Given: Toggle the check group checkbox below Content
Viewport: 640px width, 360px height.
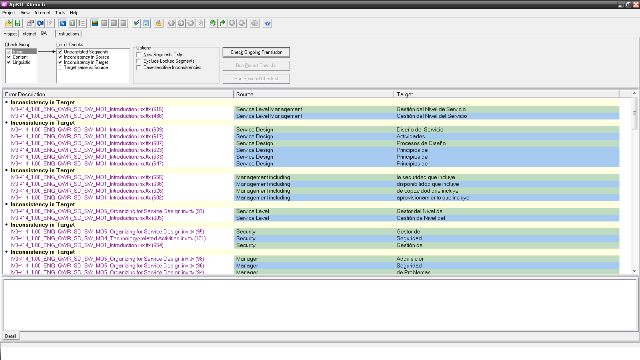Looking at the screenshot, I should 9,62.
